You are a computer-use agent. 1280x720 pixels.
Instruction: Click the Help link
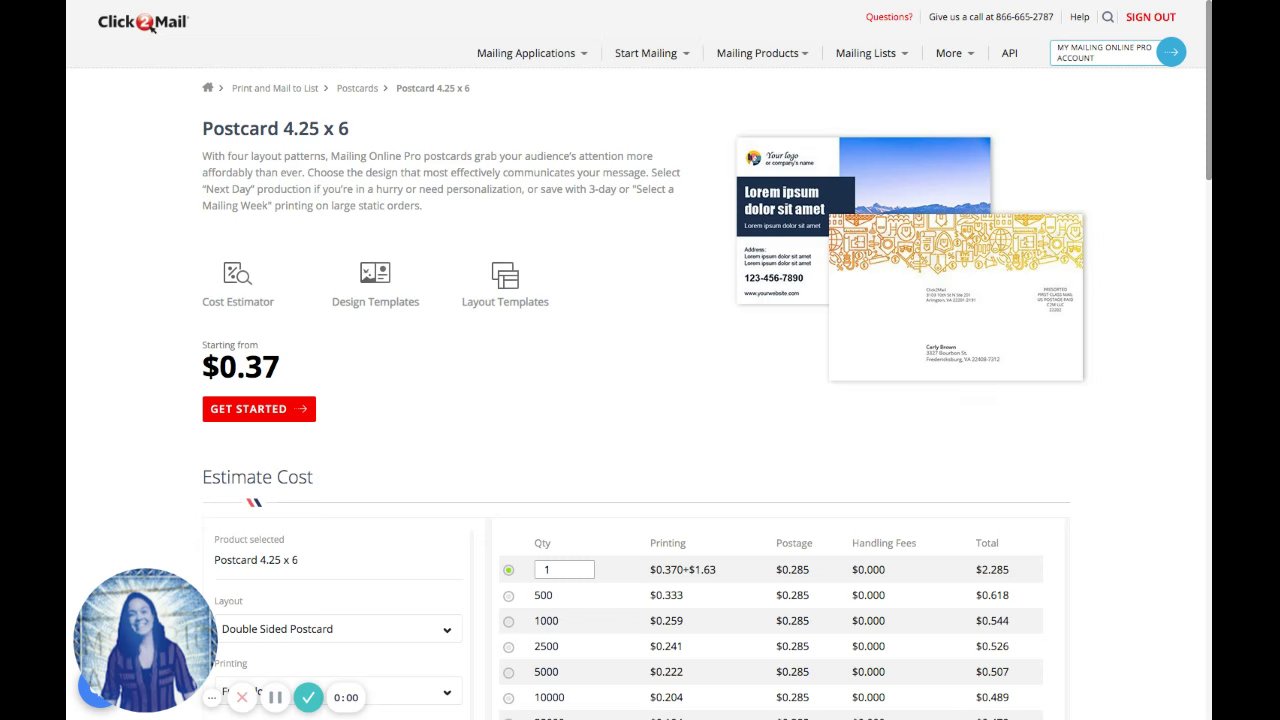tap(1080, 17)
